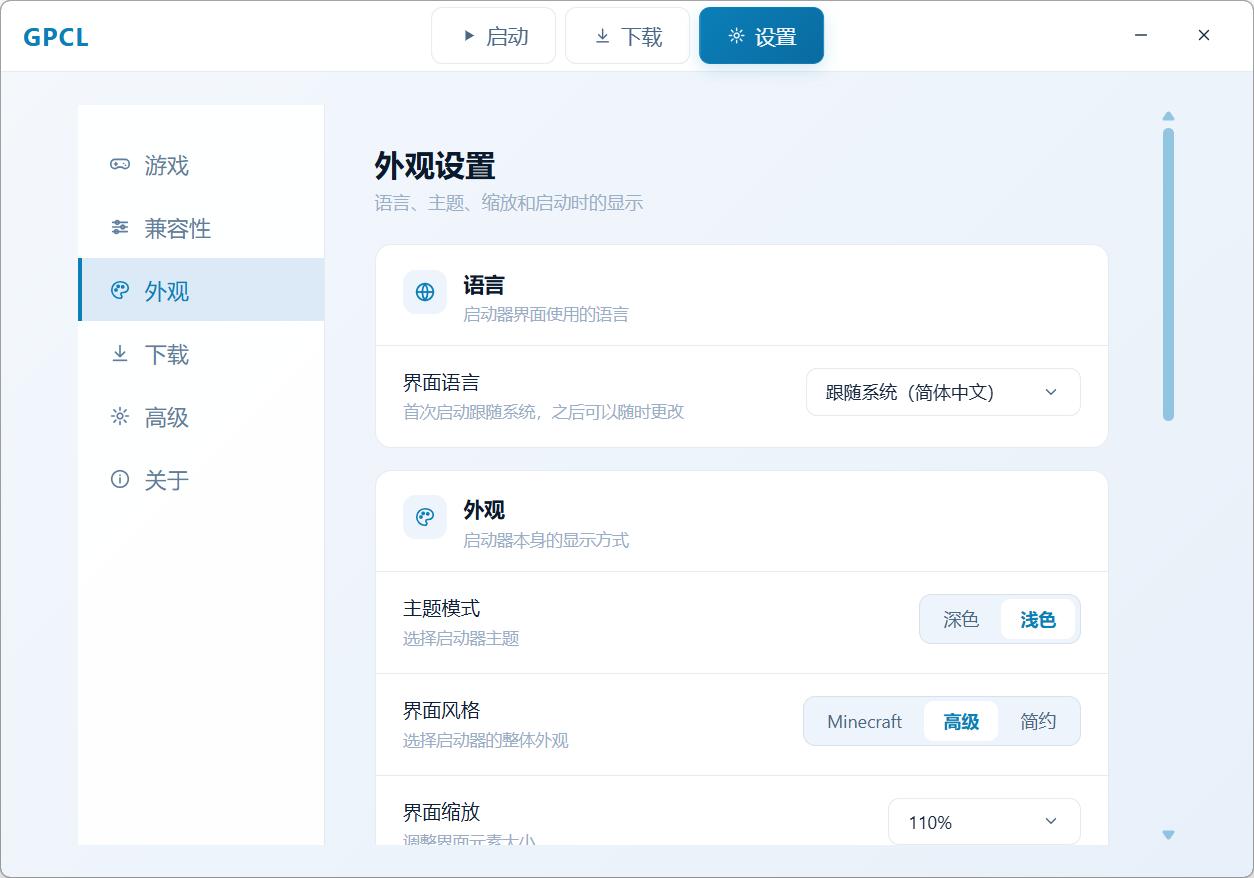Click the 主题模式 setting label

(x=441, y=608)
